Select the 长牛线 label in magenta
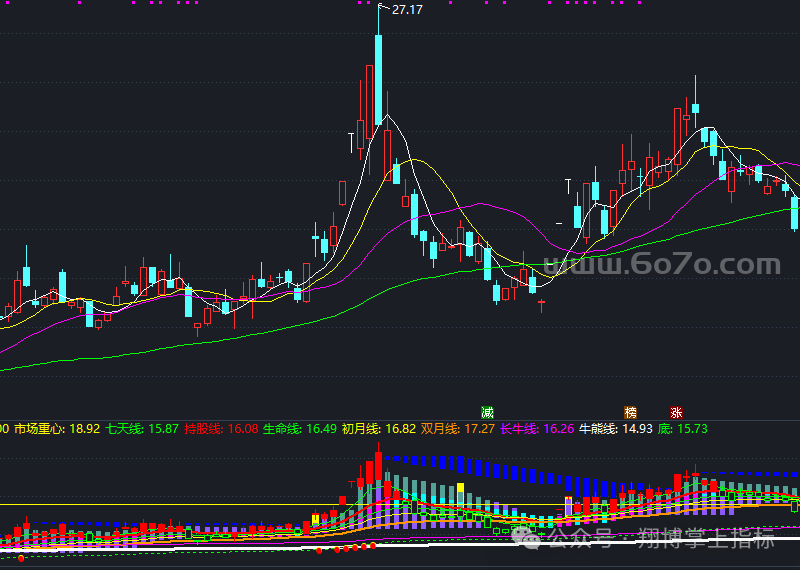800x570 pixels. click(x=519, y=428)
